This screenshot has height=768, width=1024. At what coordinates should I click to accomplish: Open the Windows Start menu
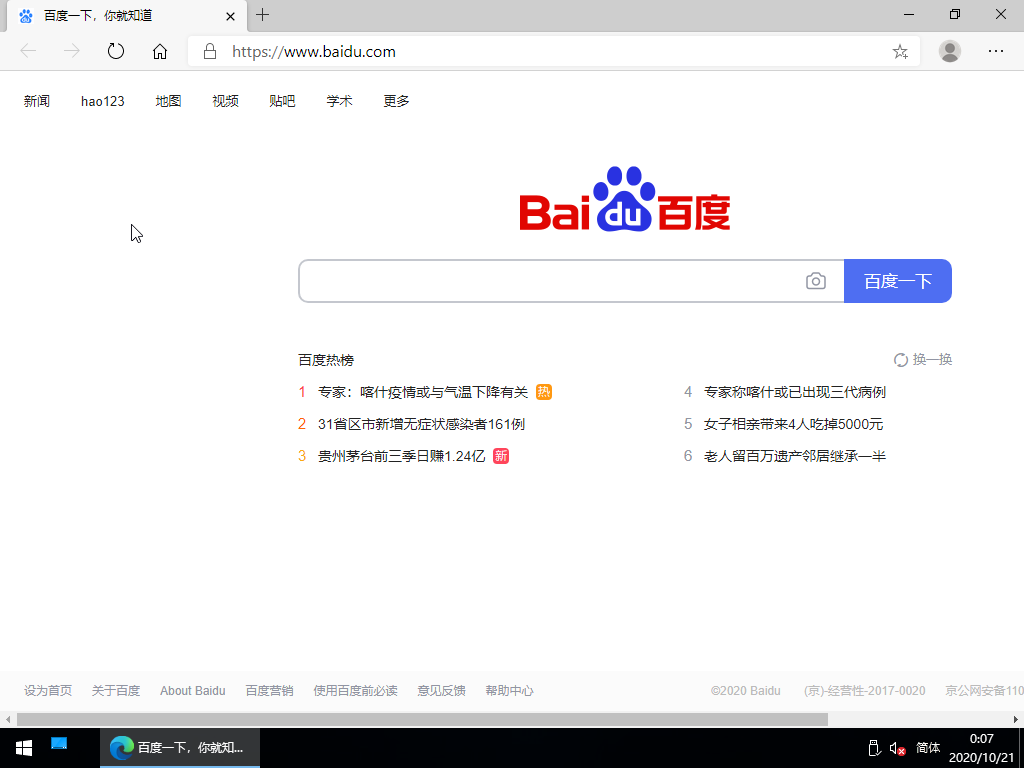tap(24, 748)
